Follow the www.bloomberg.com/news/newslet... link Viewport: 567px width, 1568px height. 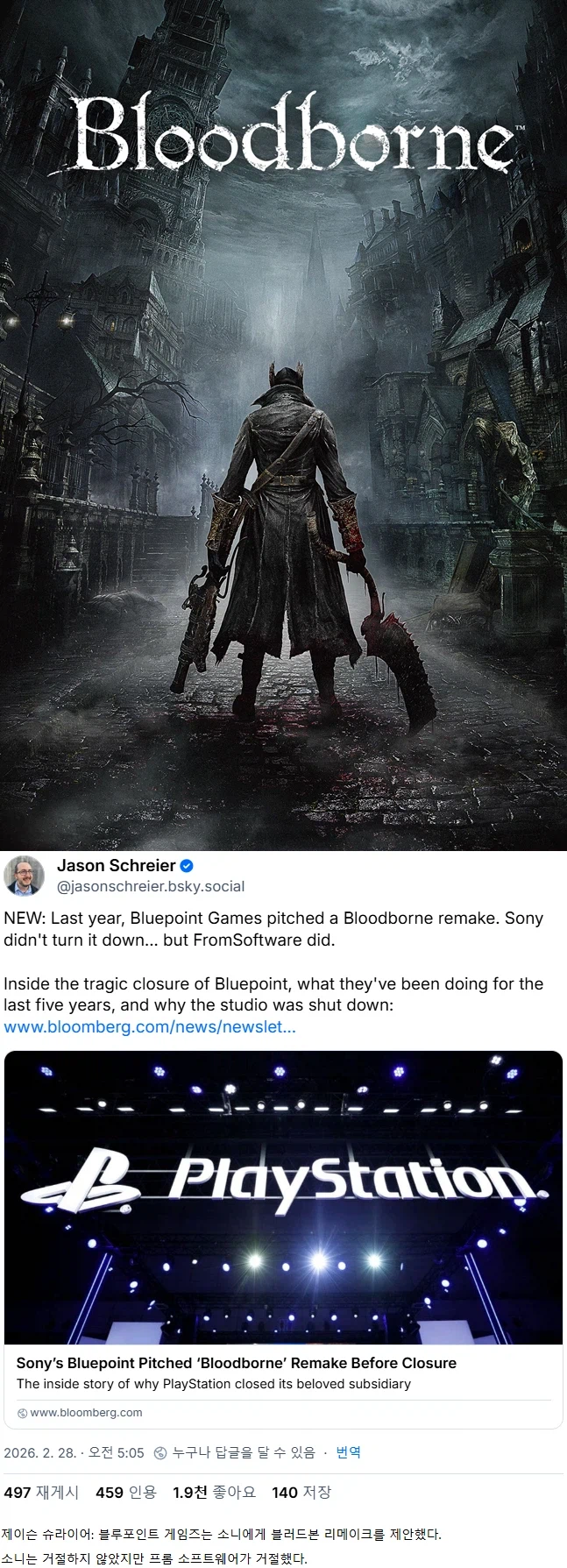pos(150,1027)
